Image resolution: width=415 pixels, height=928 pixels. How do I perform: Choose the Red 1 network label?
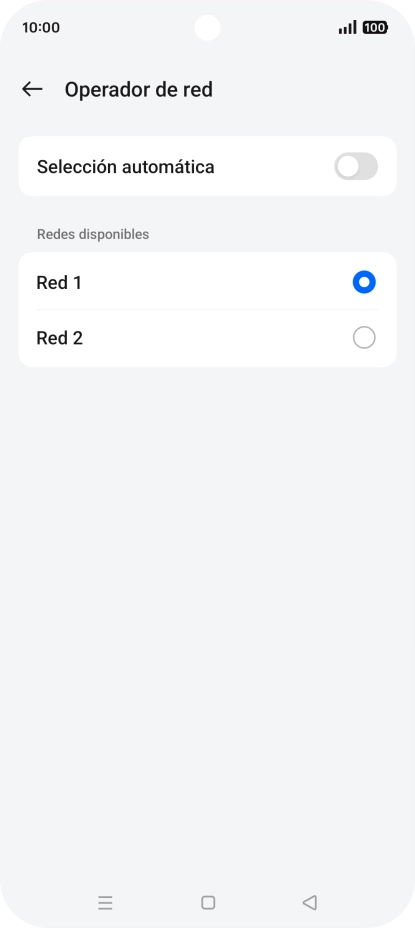59,283
